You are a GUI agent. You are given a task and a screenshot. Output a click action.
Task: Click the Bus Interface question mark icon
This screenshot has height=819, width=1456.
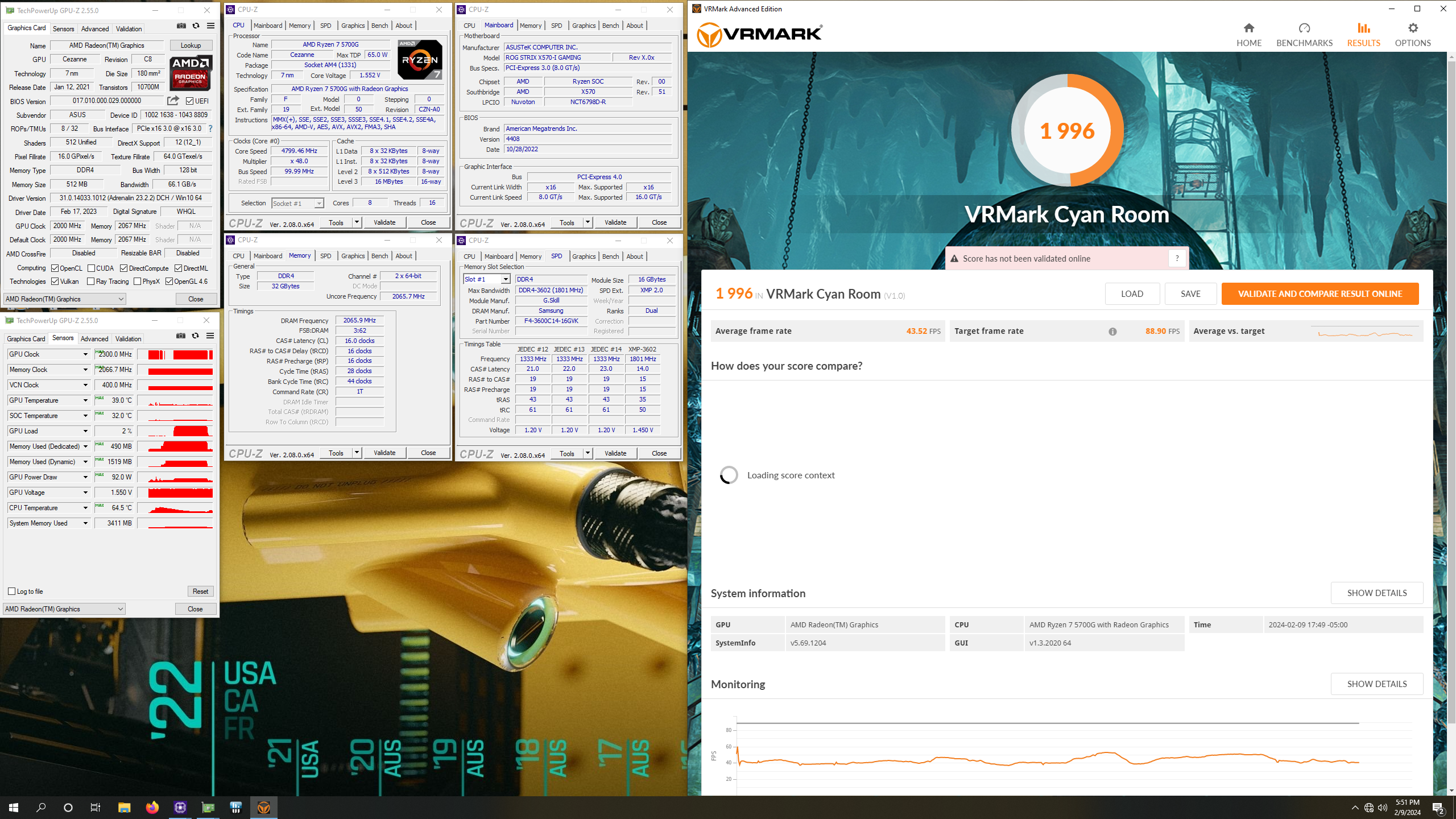[x=210, y=129]
